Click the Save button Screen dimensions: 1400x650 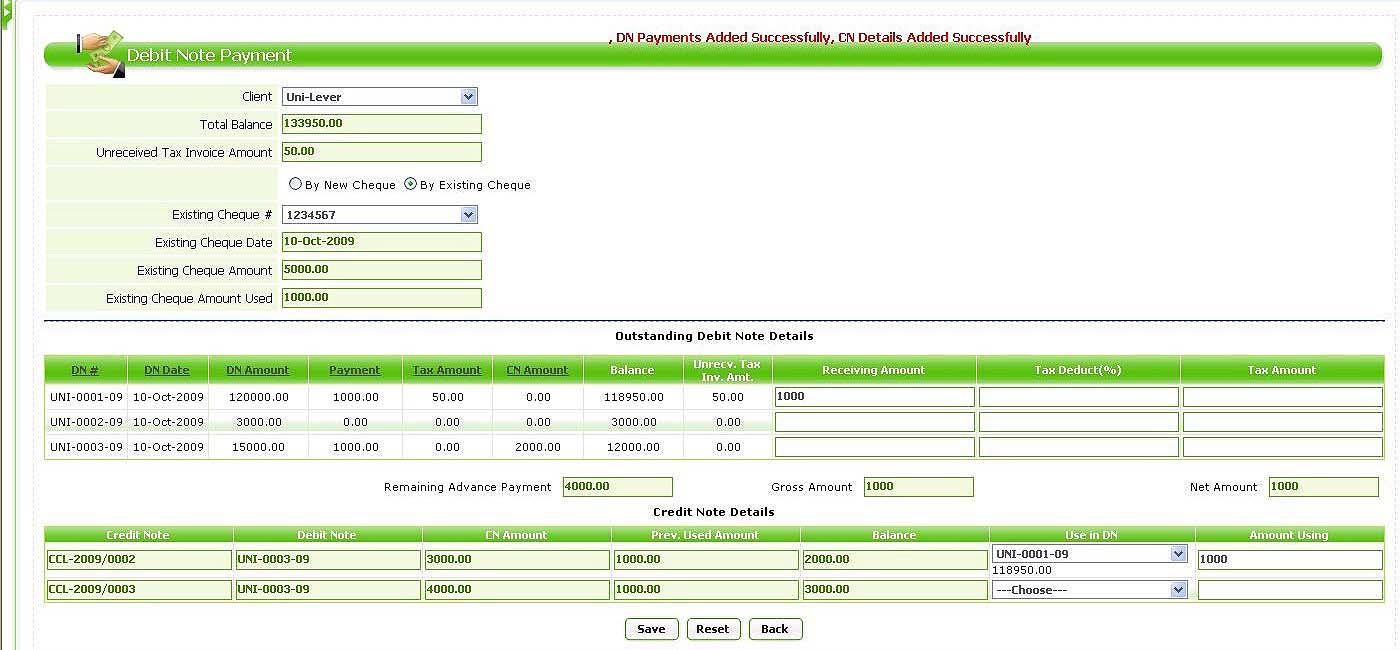[x=651, y=629]
